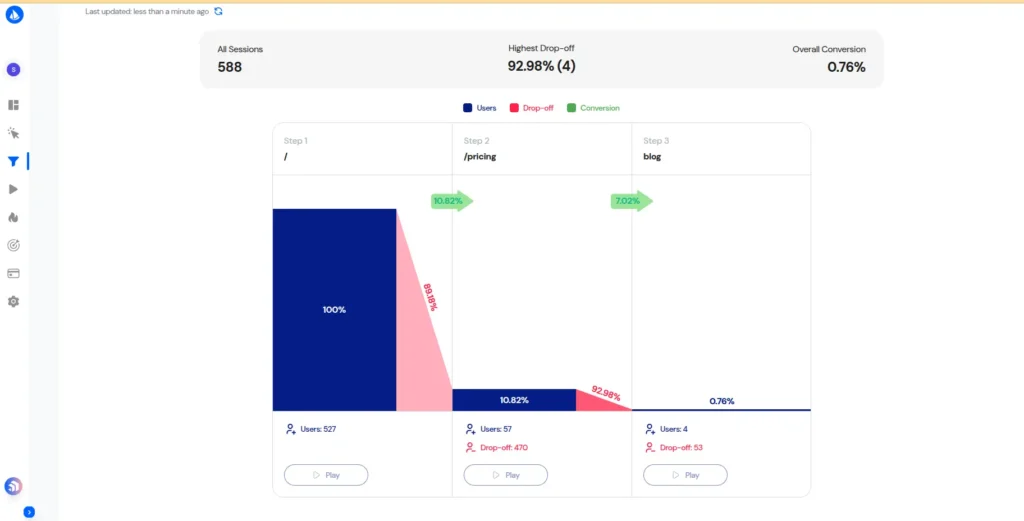1024x521 pixels.
Task: Click the 100% users bar in Step 1
Action: pyautogui.click(x=334, y=310)
